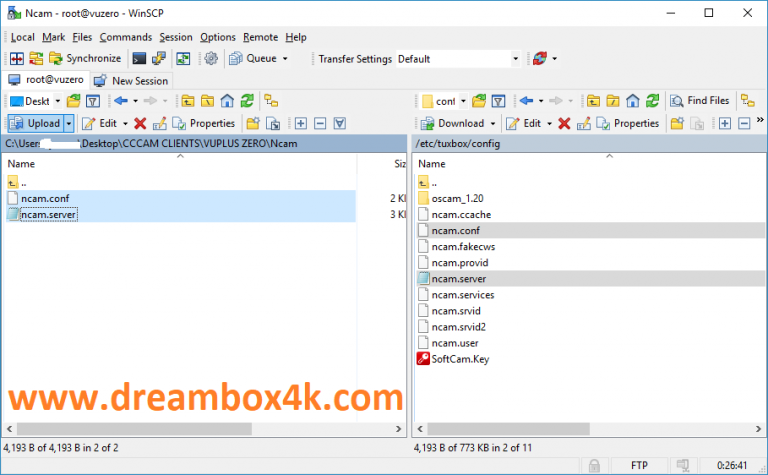Viewport: 768px width, 475px height.
Task: Open the Transfer Settings Default combo box
Action: tap(458, 59)
